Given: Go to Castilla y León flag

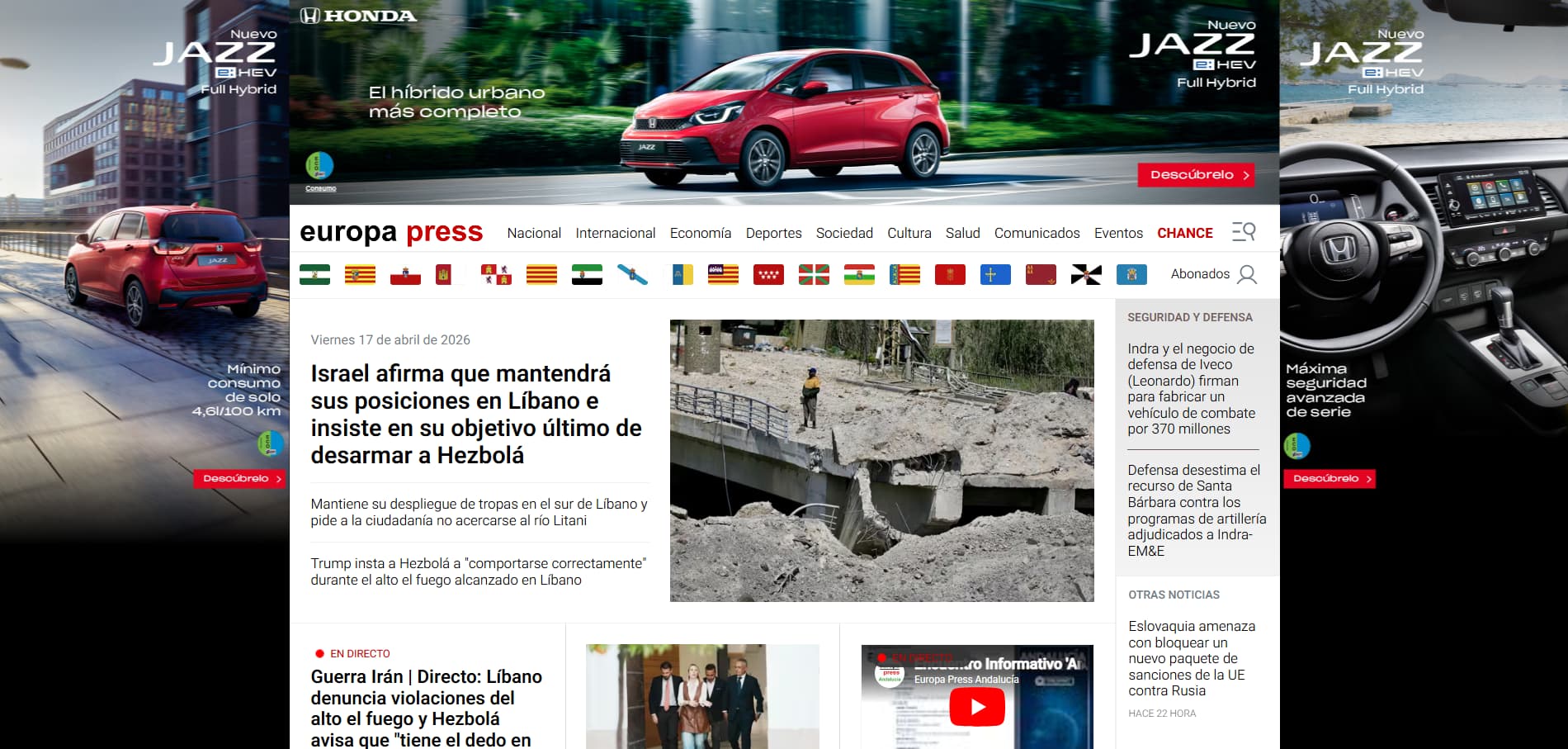Looking at the screenshot, I should point(496,274).
